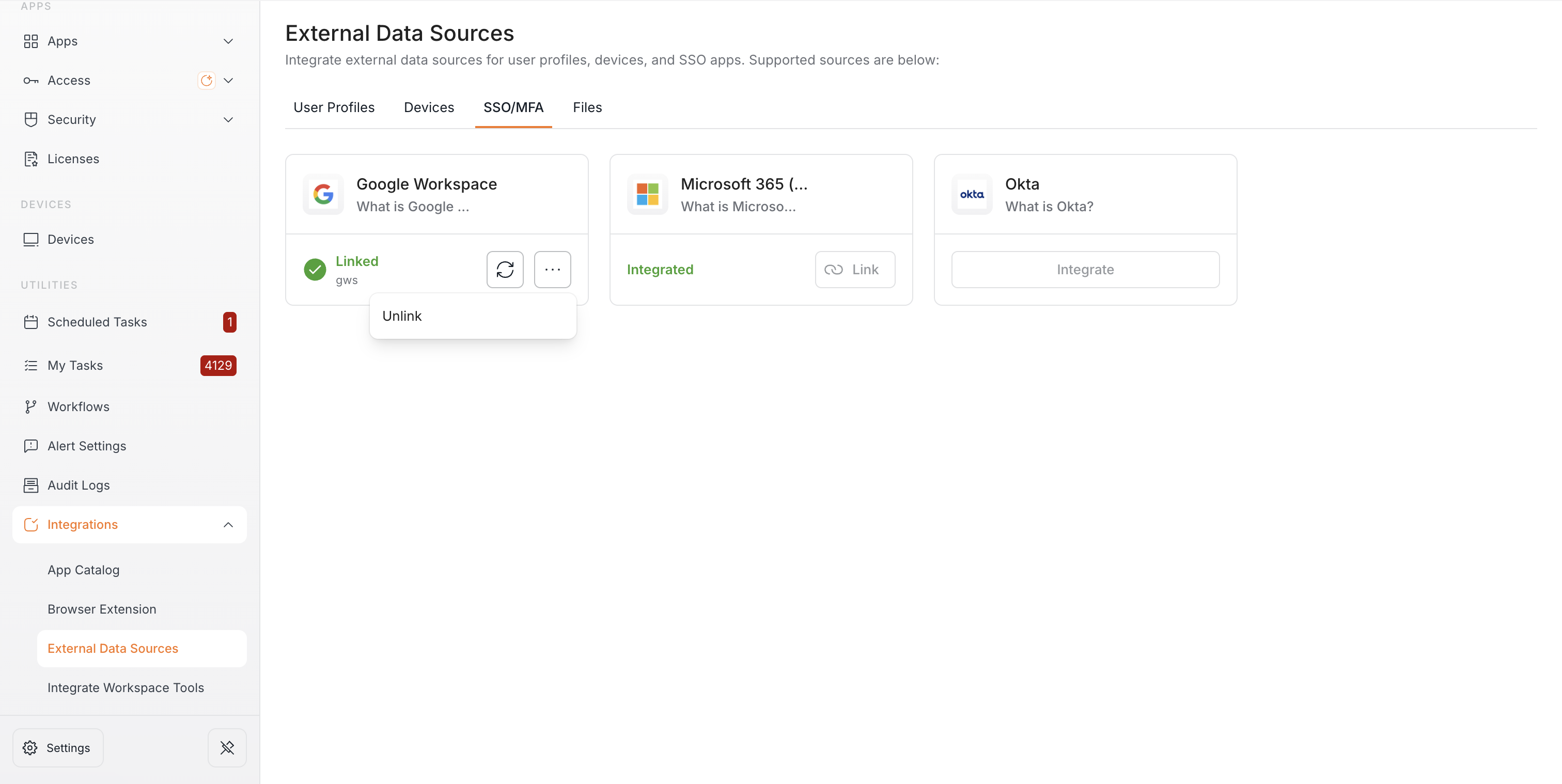This screenshot has height=784, width=1562.
Task: Select the SSO/MFA tab
Action: coord(513,107)
